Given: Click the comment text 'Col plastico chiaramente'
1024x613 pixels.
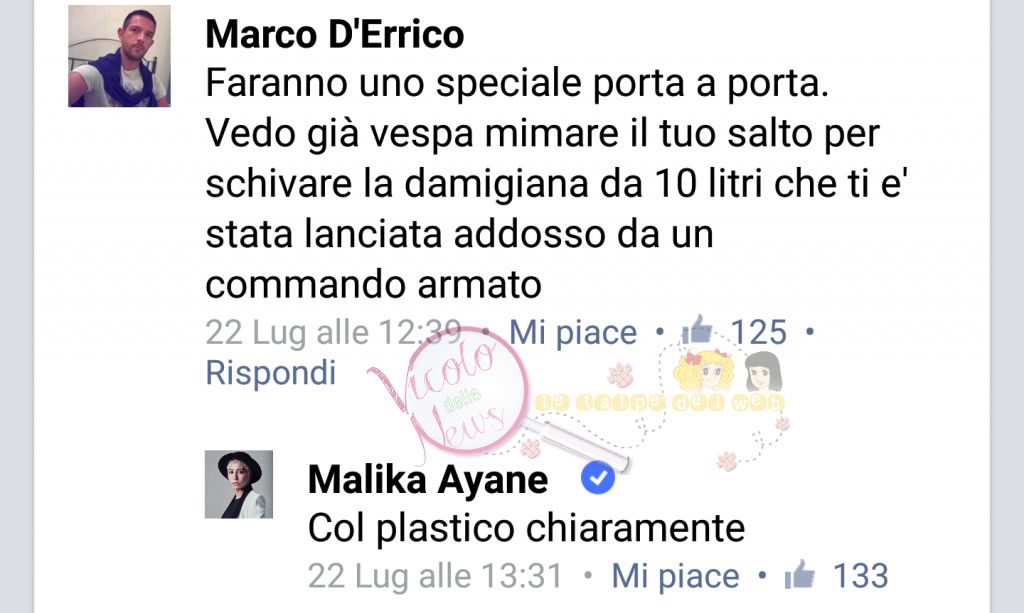Looking at the screenshot, I should pos(526,528).
